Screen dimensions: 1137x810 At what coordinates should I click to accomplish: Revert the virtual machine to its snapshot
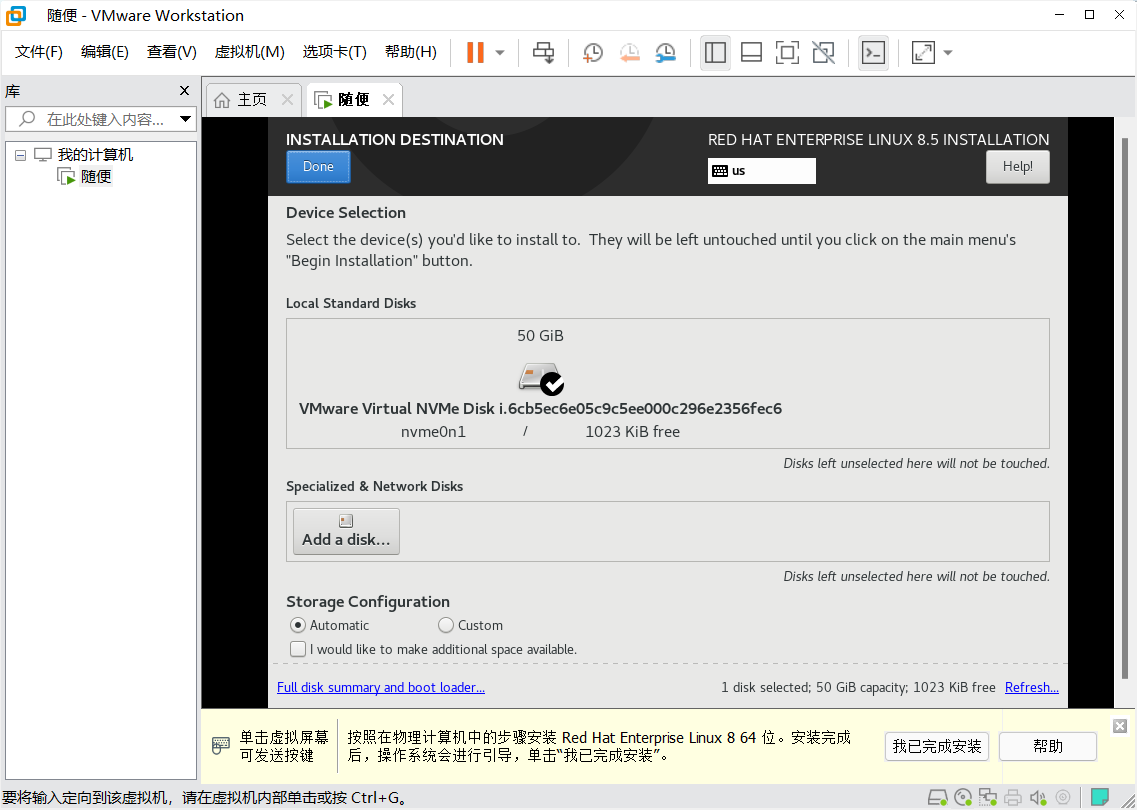(x=629, y=52)
